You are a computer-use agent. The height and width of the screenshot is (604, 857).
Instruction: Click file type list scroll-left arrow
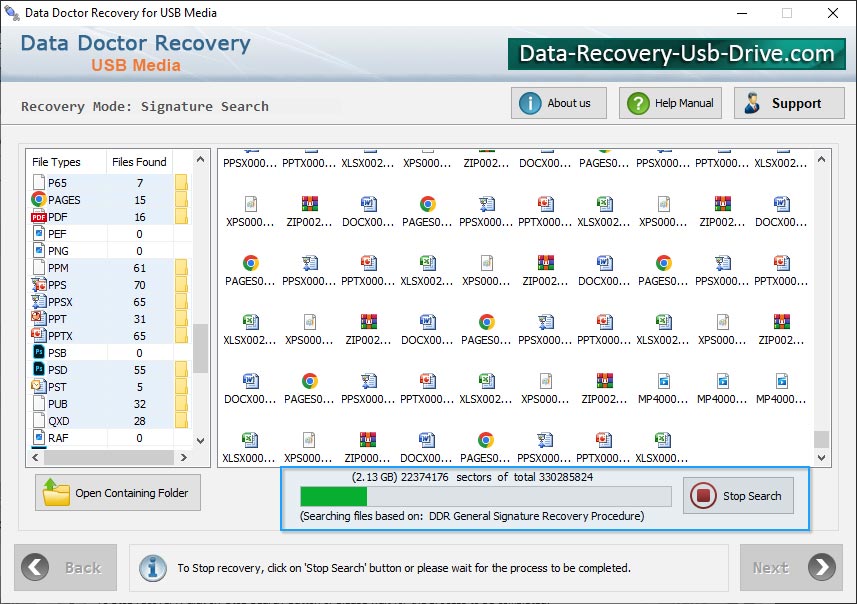pyautogui.click(x=36, y=457)
